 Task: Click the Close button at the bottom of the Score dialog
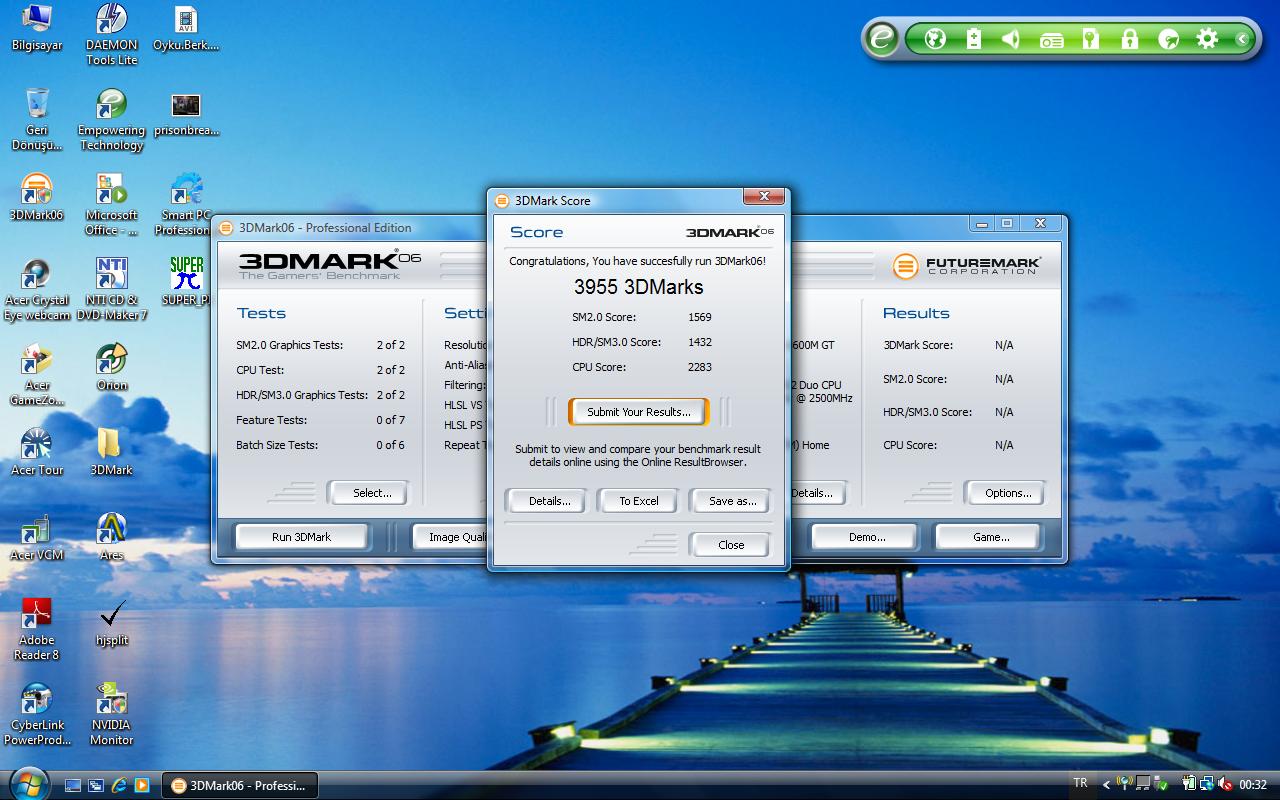731,545
